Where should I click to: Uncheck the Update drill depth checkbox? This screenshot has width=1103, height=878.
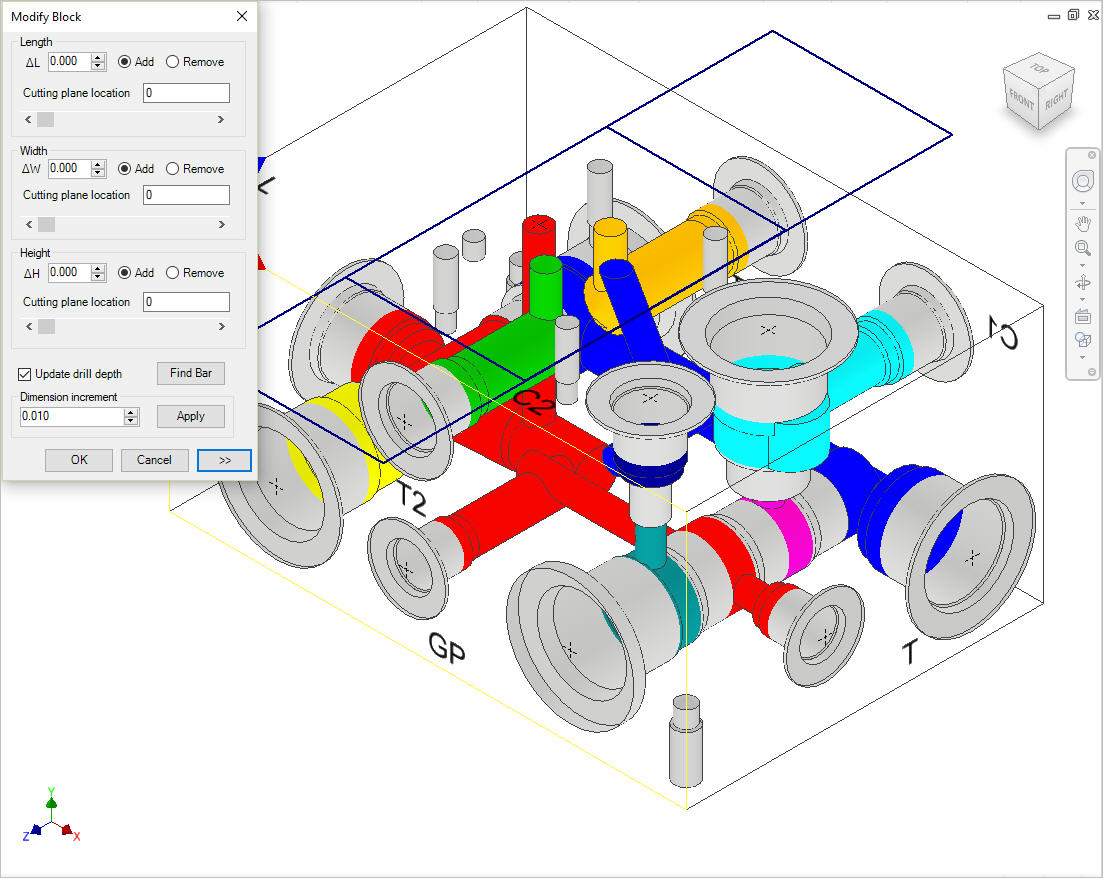click(25, 374)
